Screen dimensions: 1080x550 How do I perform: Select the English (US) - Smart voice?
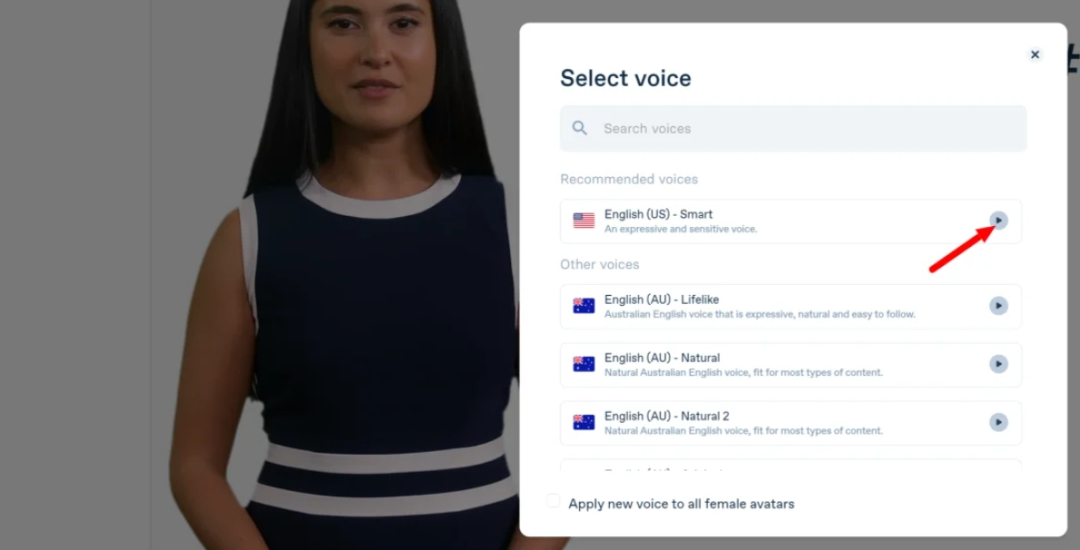pos(790,221)
